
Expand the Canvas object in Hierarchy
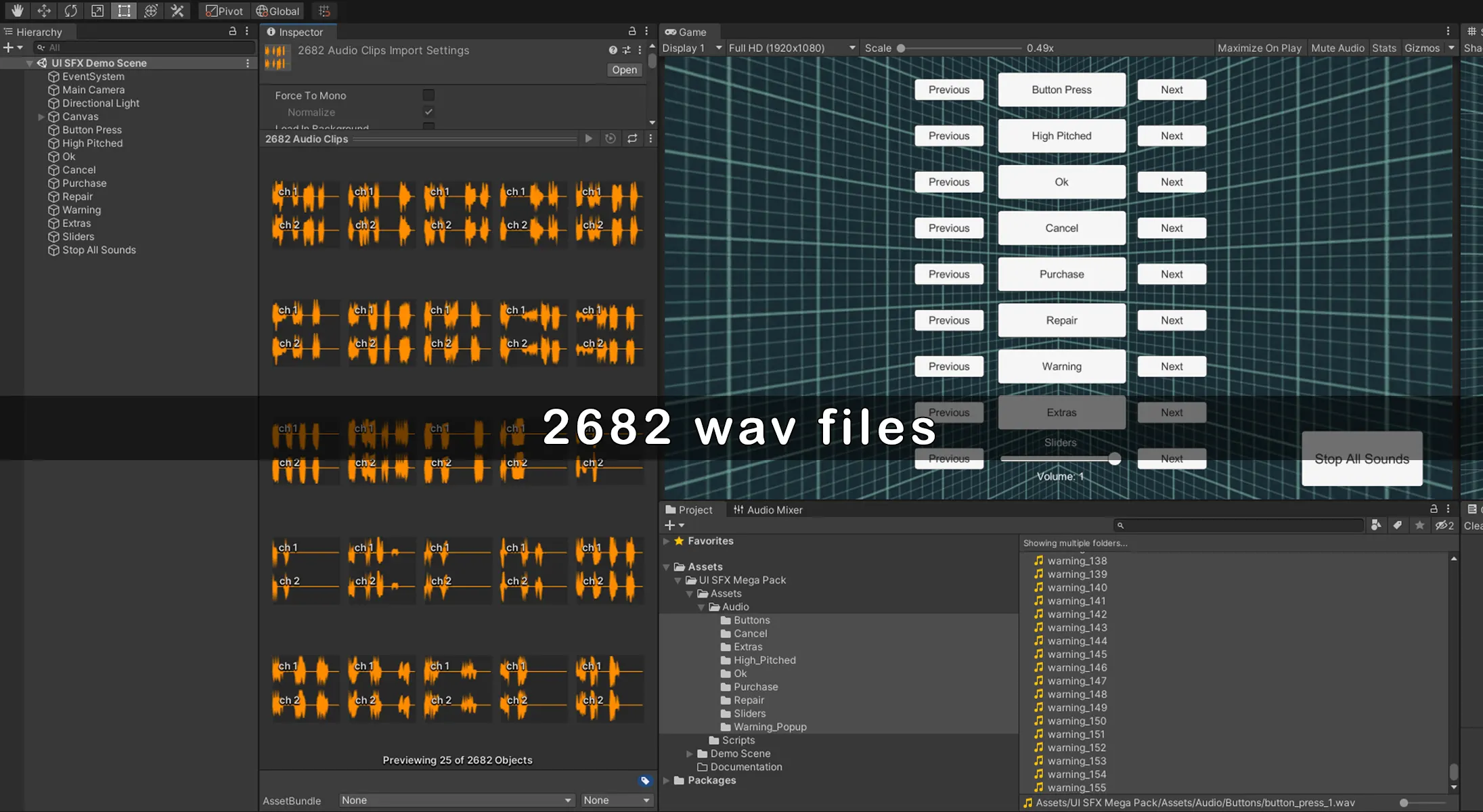pyautogui.click(x=41, y=116)
